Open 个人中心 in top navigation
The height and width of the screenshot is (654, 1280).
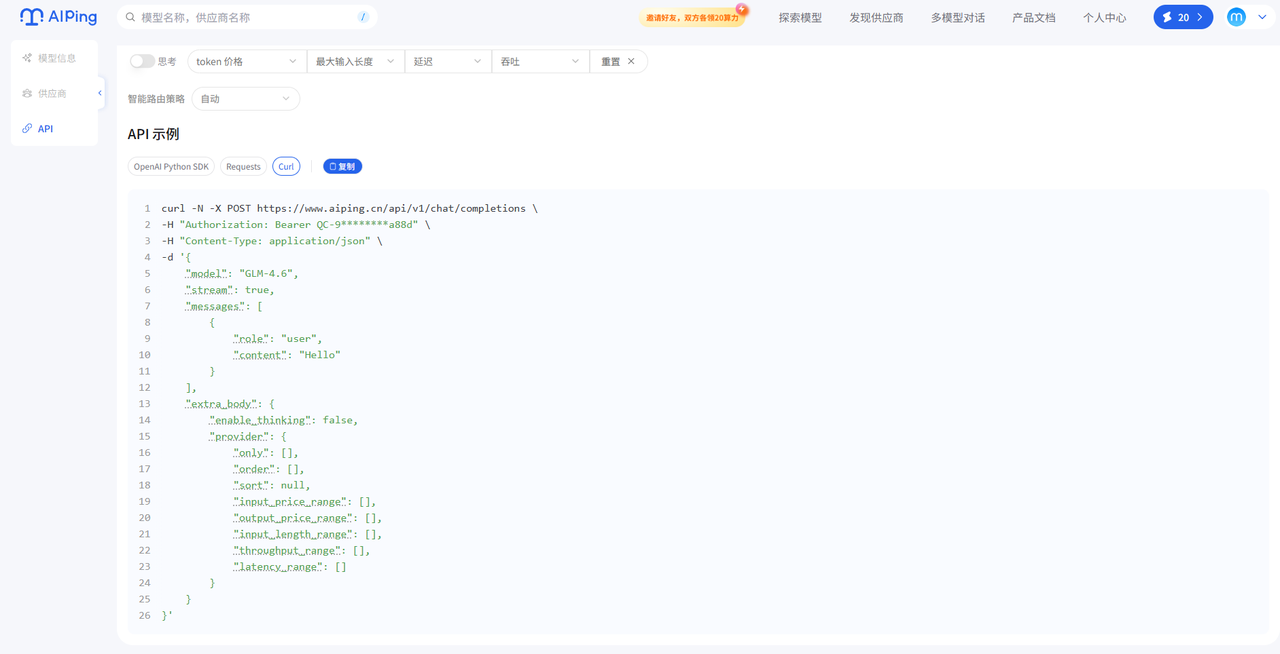pyautogui.click(x=1104, y=18)
